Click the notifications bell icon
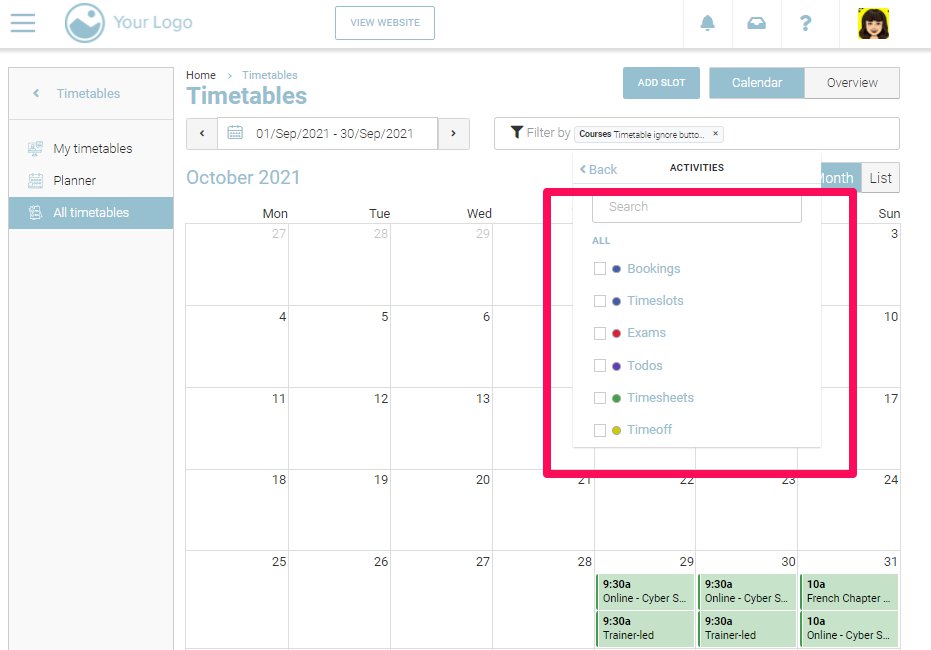The width and height of the screenshot is (931, 650). point(708,23)
